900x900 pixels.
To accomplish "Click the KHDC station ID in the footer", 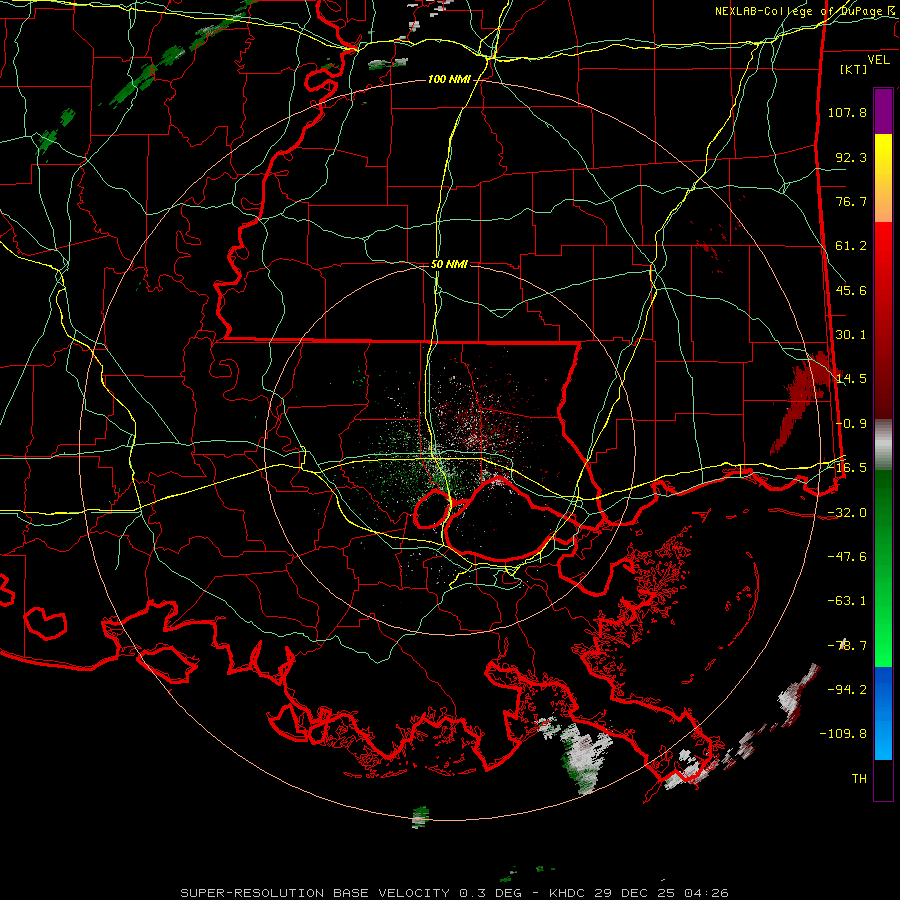I will 568,893.
